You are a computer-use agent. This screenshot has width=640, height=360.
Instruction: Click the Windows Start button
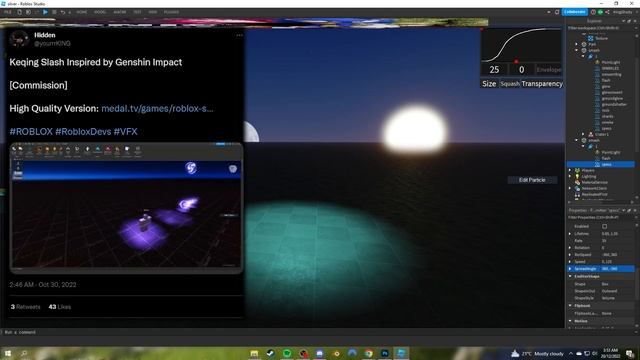click(7, 353)
